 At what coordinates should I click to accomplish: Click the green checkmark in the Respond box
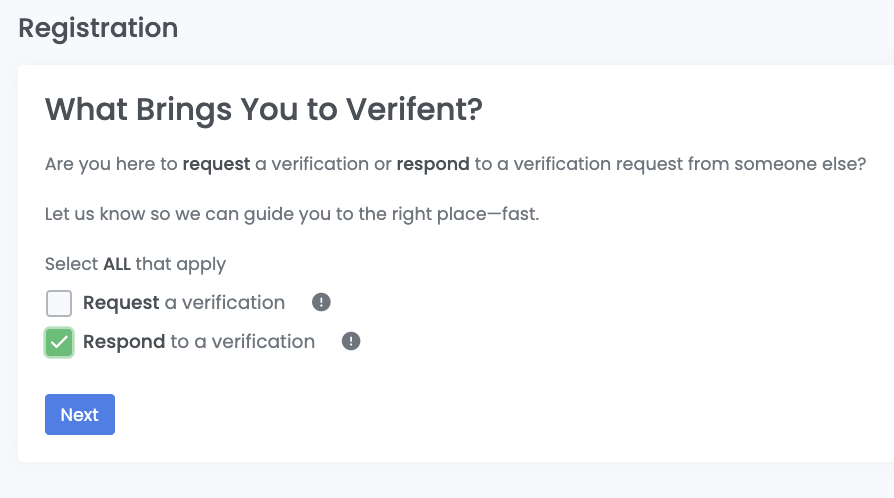click(x=59, y=342)
